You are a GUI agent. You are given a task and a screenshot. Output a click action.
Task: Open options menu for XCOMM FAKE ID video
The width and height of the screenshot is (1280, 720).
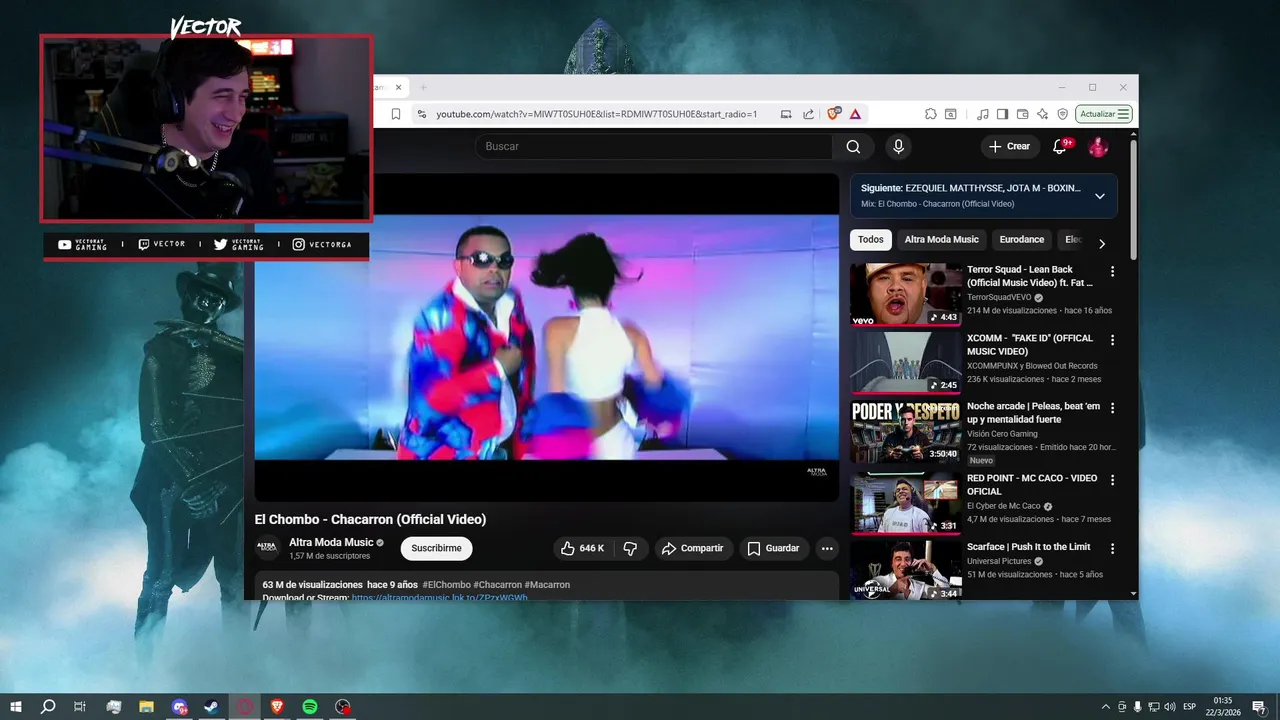(x=1112, y=340)
